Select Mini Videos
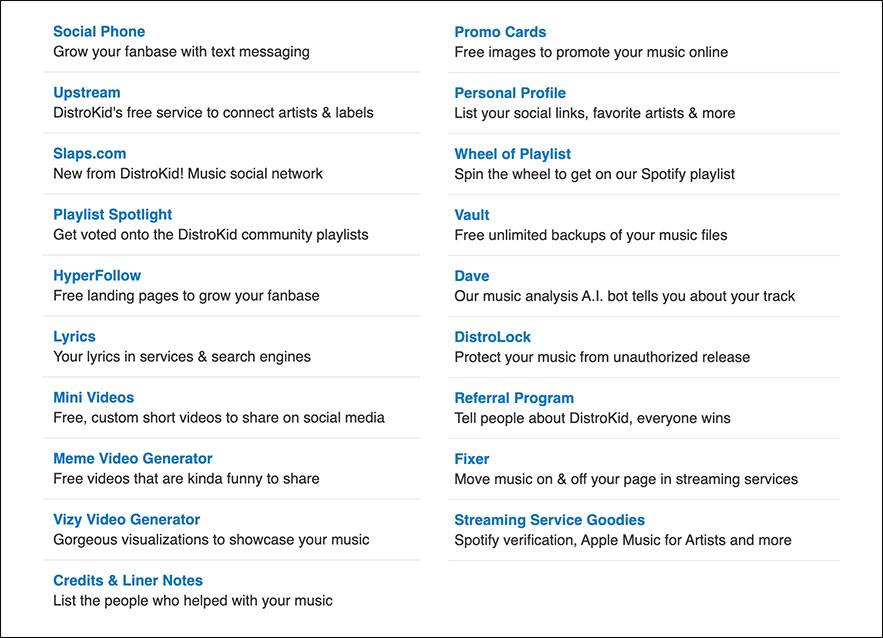Image resolution: width=883 pixels, height=638 pixels. [x=93, y=397]
